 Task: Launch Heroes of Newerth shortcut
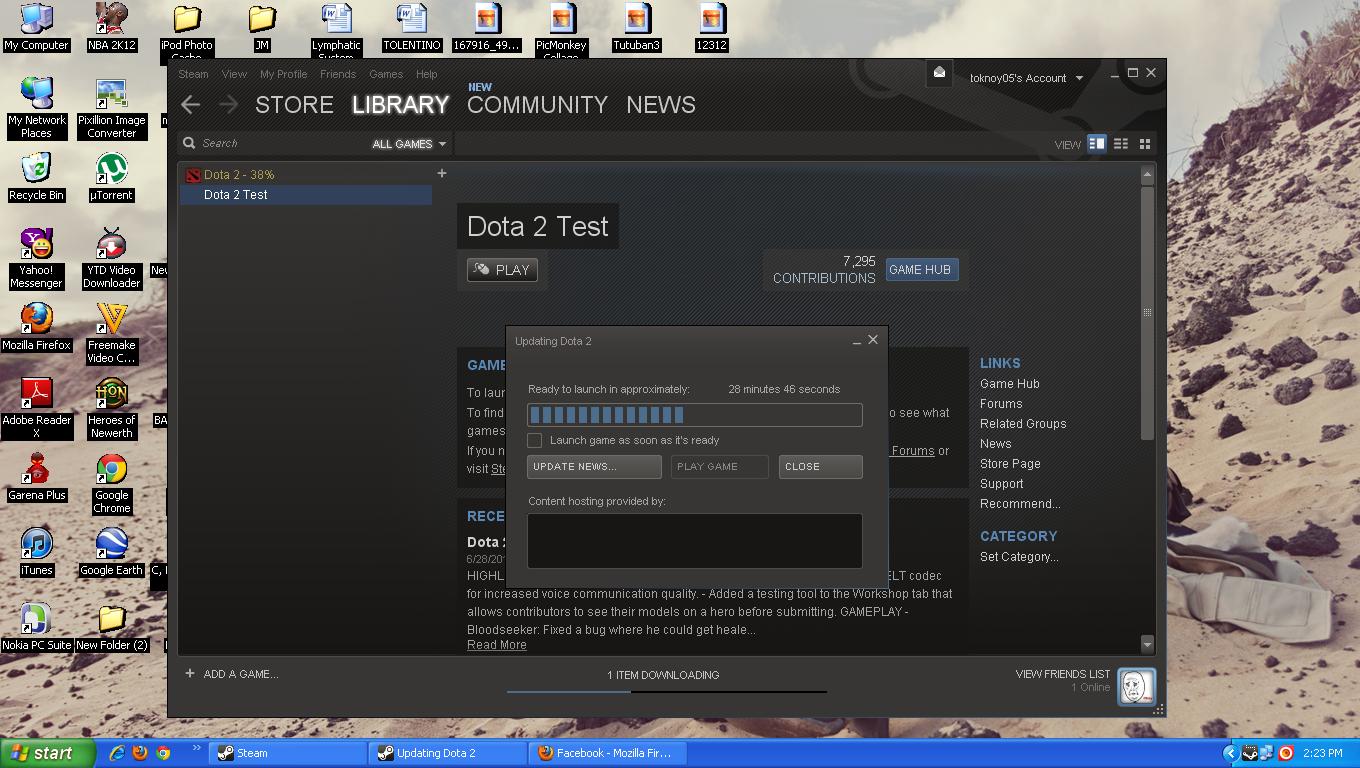(112, 408)
